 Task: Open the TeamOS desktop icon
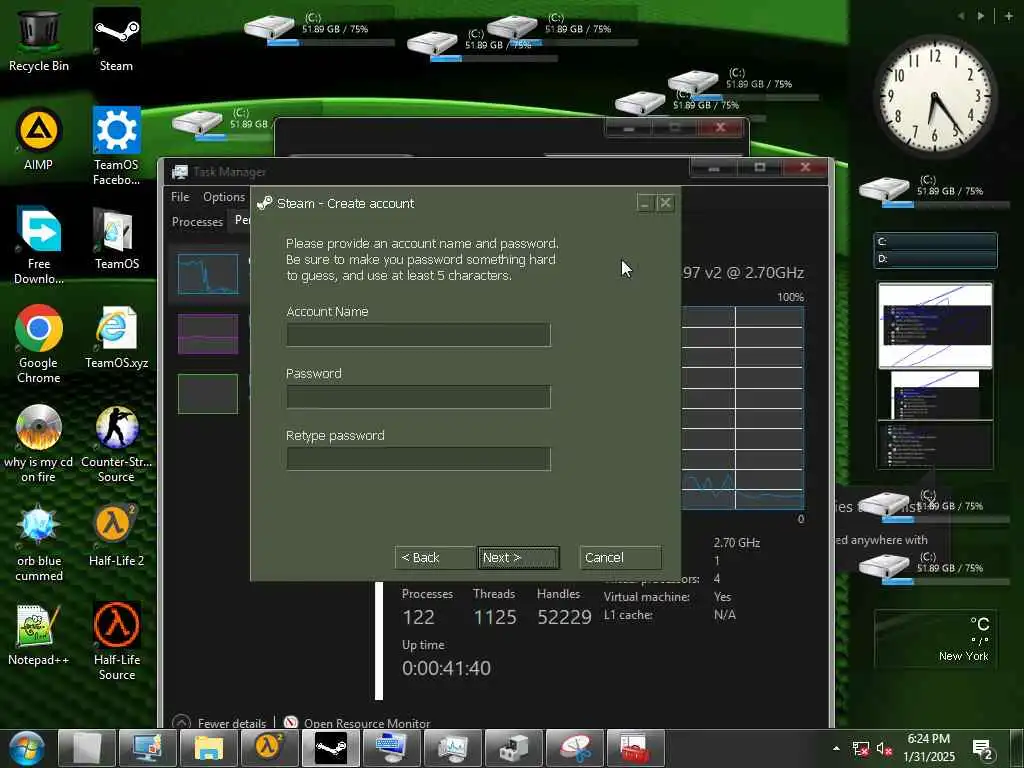click(116, 238)
